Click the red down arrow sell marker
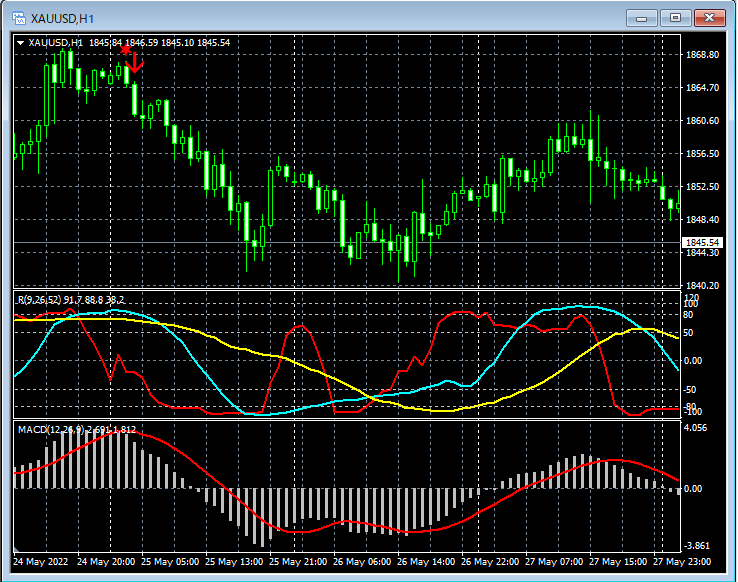This screenshot has height=582, width=738. [136, 64]
